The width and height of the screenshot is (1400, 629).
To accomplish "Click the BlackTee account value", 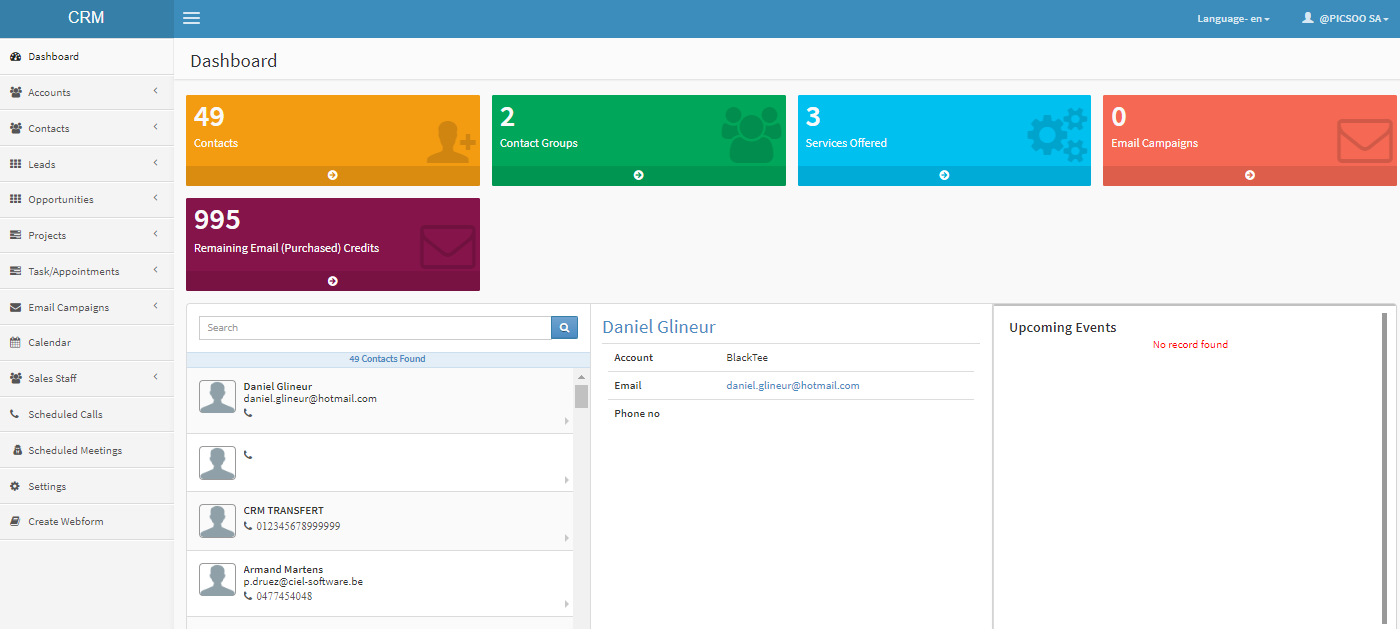I will click(x=747, y=358).
